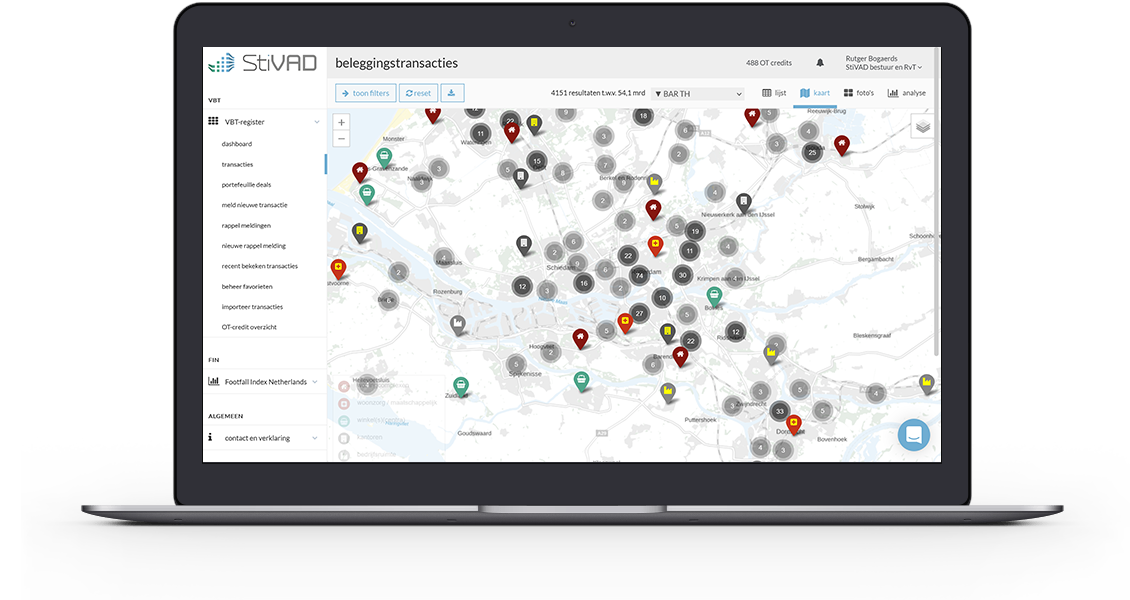Click the StiVAD logo

pyautogui.click(x=262, y=63)
